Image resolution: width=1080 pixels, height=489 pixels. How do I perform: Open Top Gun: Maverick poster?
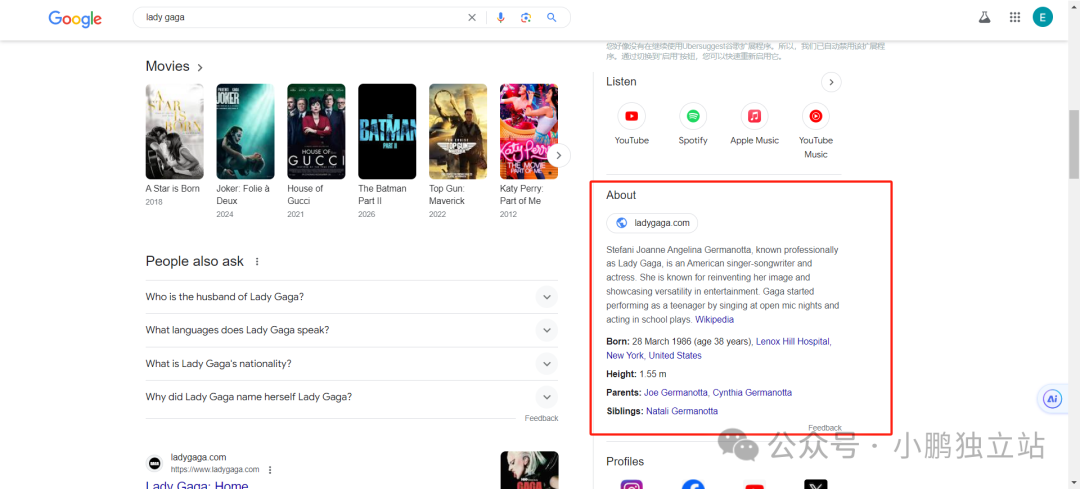tap(458, 132)
